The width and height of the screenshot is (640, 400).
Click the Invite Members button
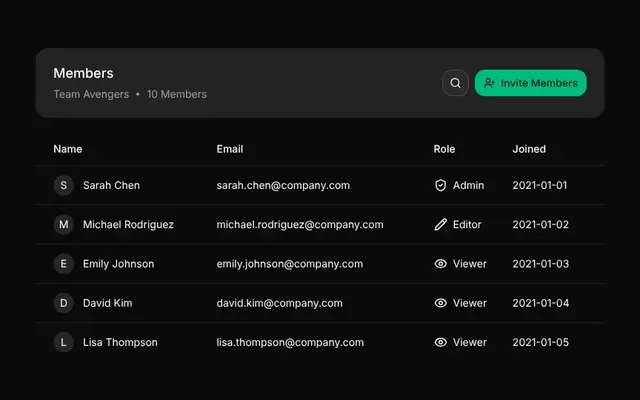pyautogui.click(x=531, y=83)
